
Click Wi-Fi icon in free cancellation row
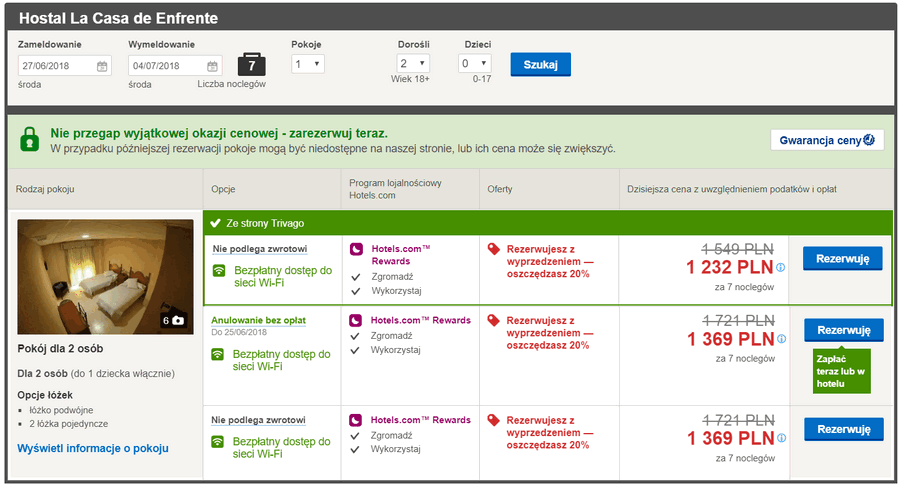coord(218,354)
